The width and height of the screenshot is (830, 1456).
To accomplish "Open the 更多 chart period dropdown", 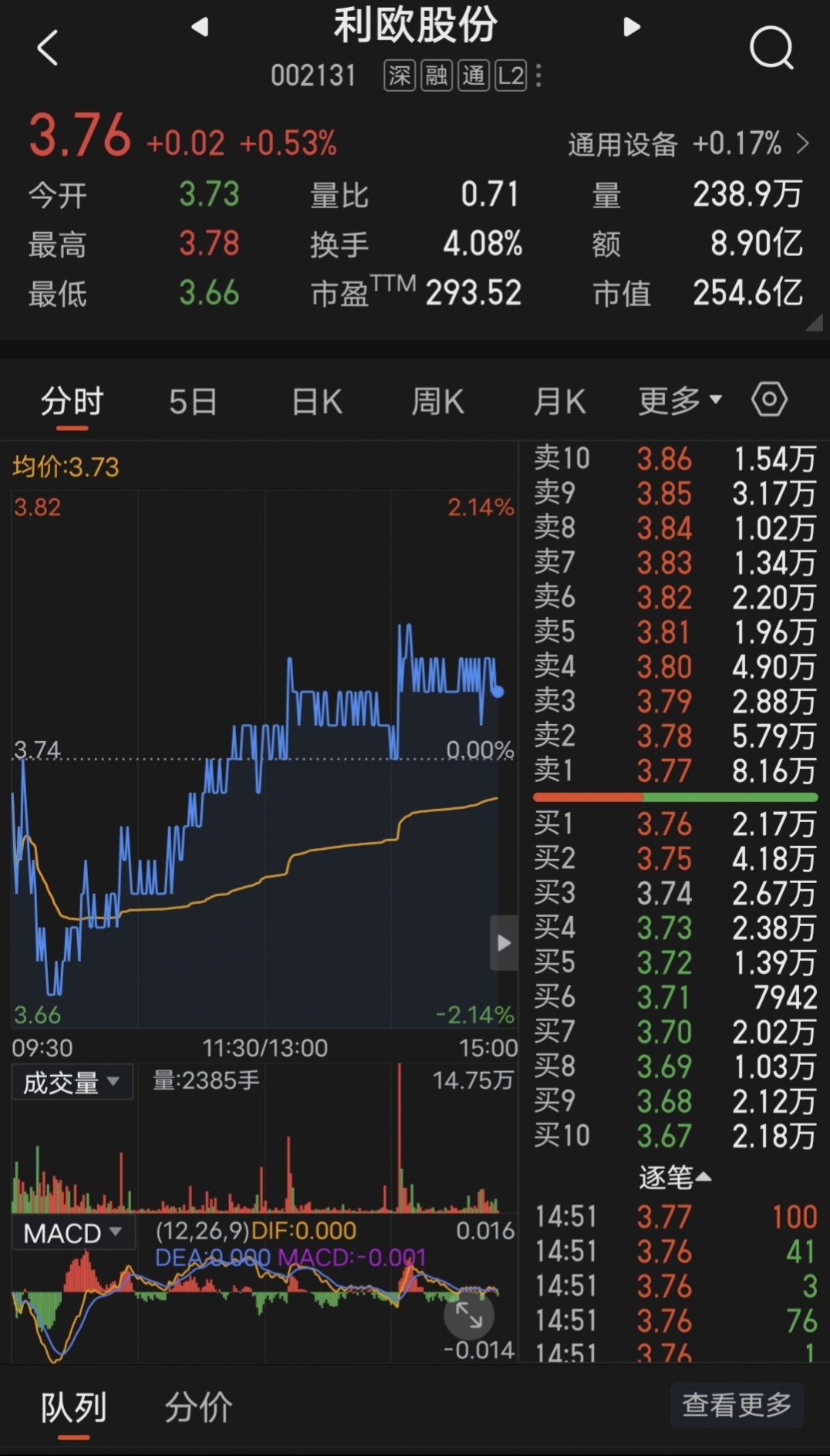I will (680, 400).
